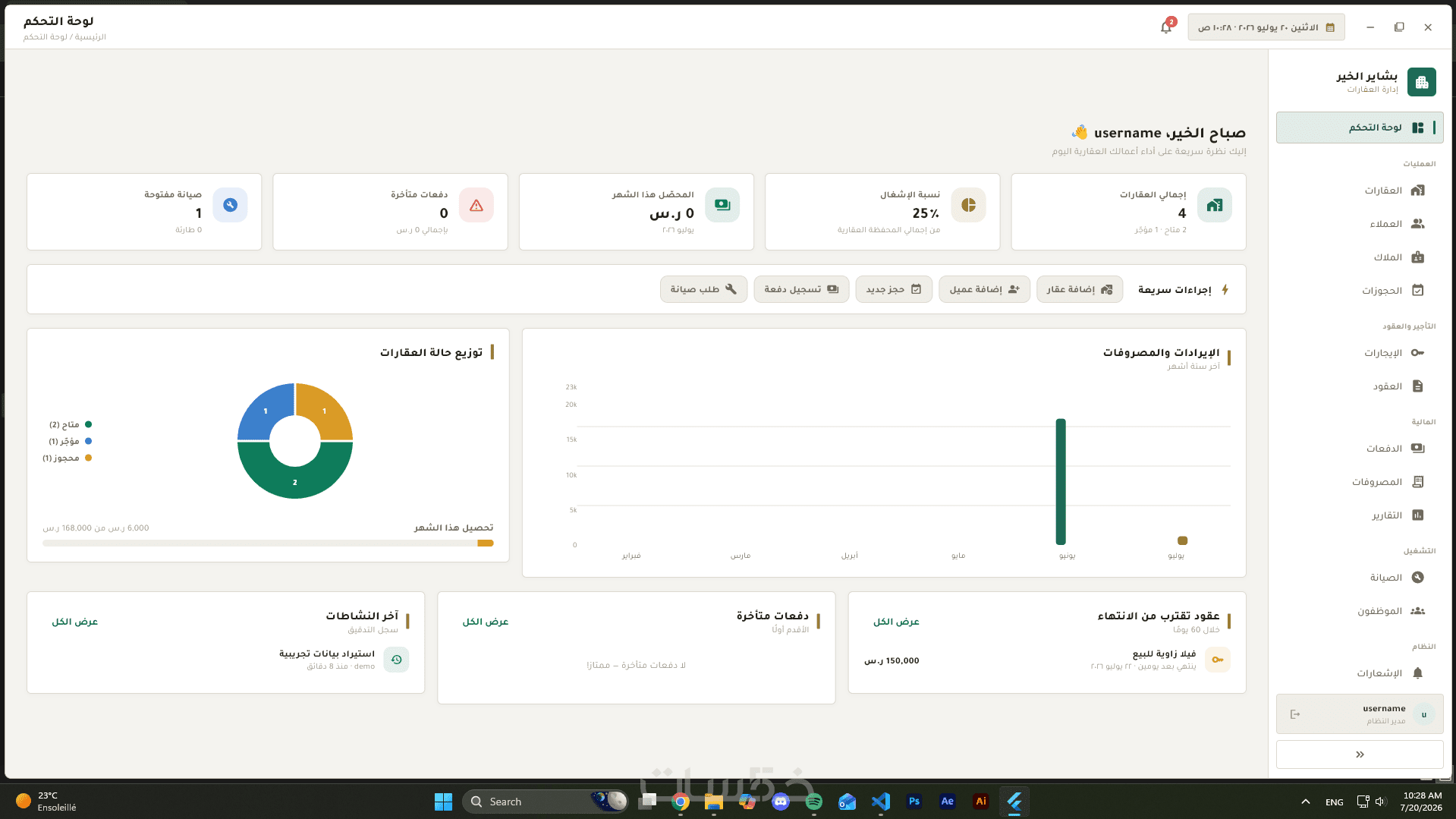Viewport: 1456px width, 819px height.
Task: Click the تسجيل دفعة quick action button
Action: coord(801,289)
